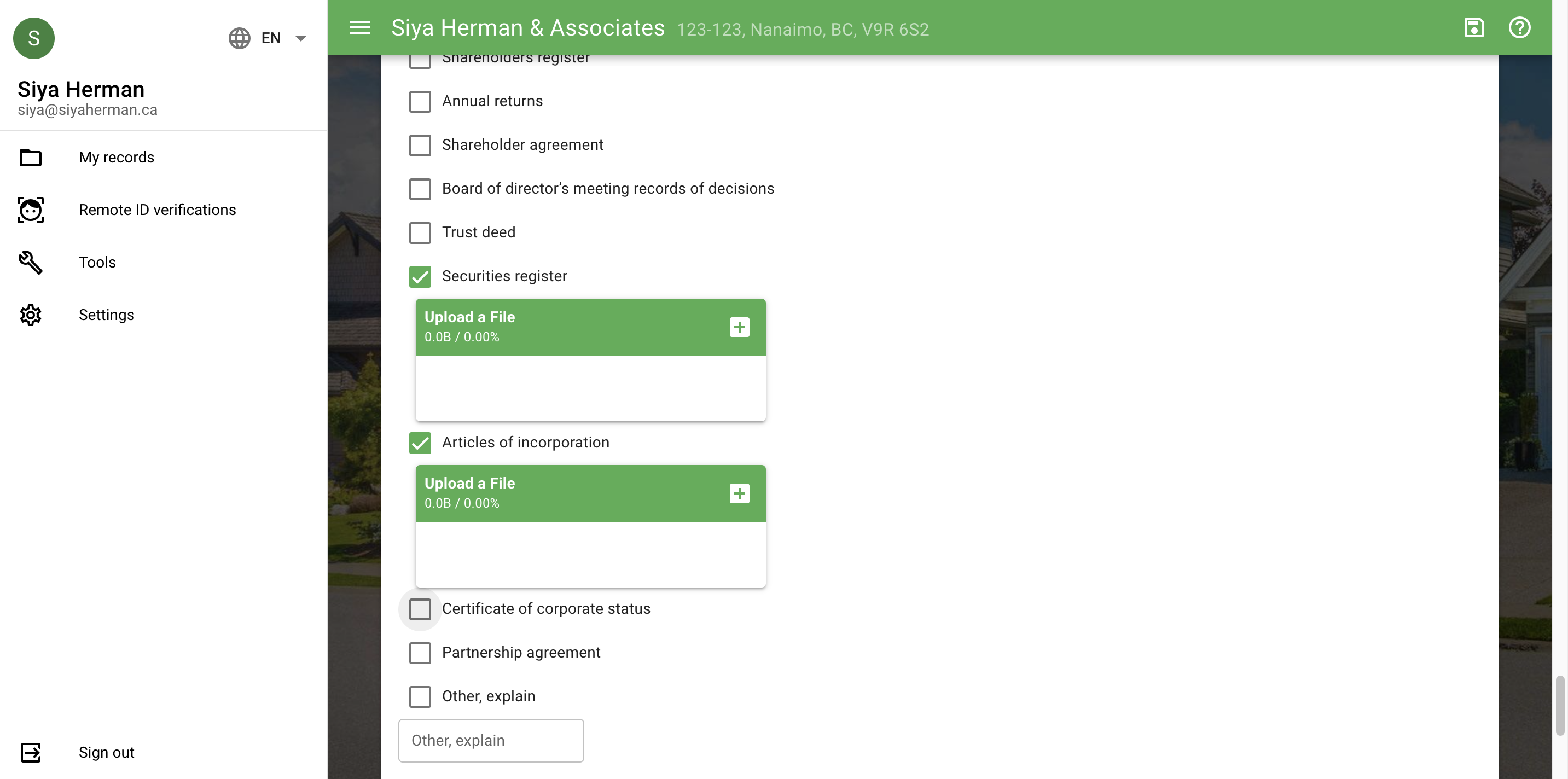
Task: Click the hamburger menu icon
Action: click(x=360, y=27)
